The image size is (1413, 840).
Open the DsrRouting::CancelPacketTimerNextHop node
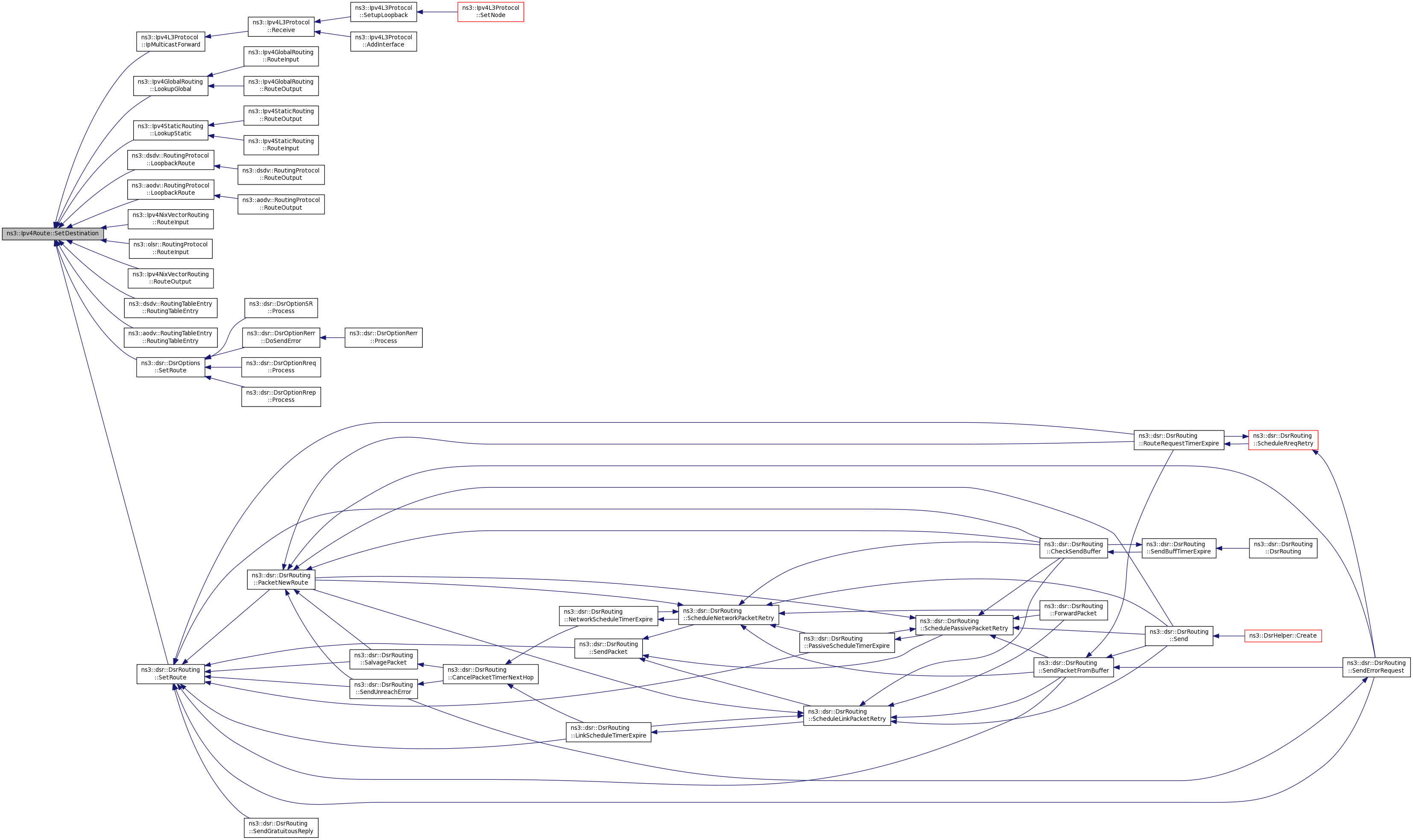point(490,673)
